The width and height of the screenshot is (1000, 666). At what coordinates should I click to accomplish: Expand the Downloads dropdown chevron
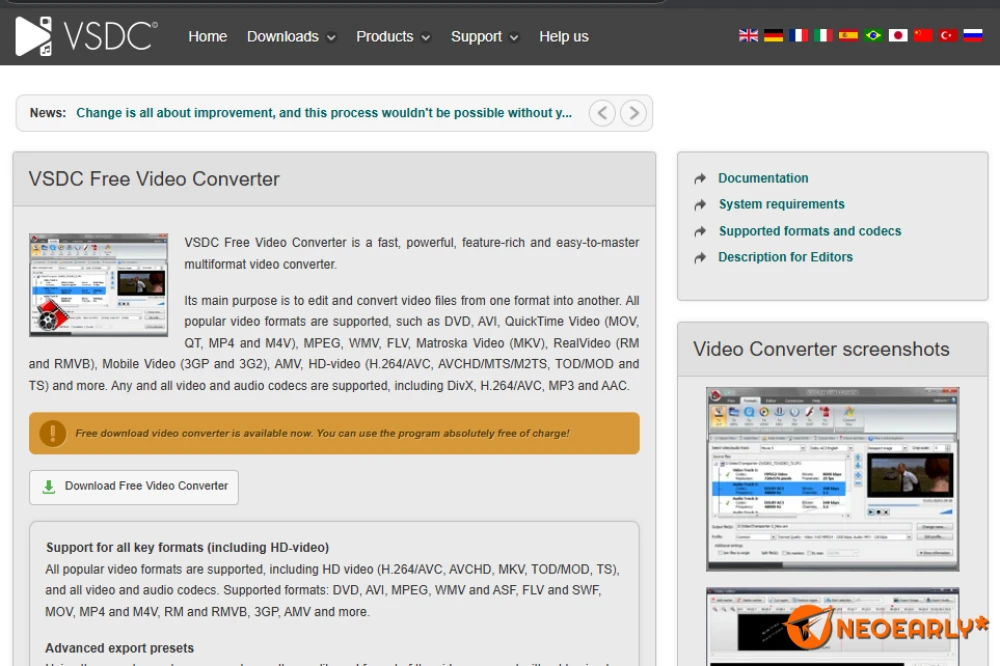[x=331, y=38]
